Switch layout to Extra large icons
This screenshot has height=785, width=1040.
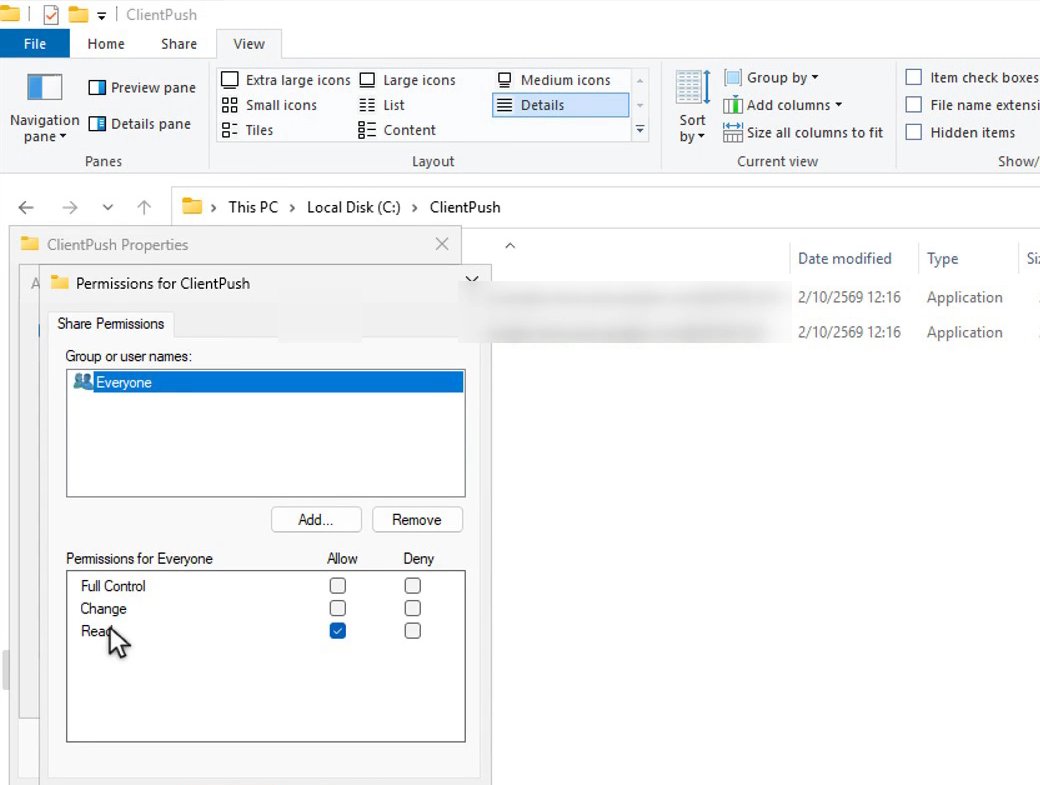[x=286, y=80]
